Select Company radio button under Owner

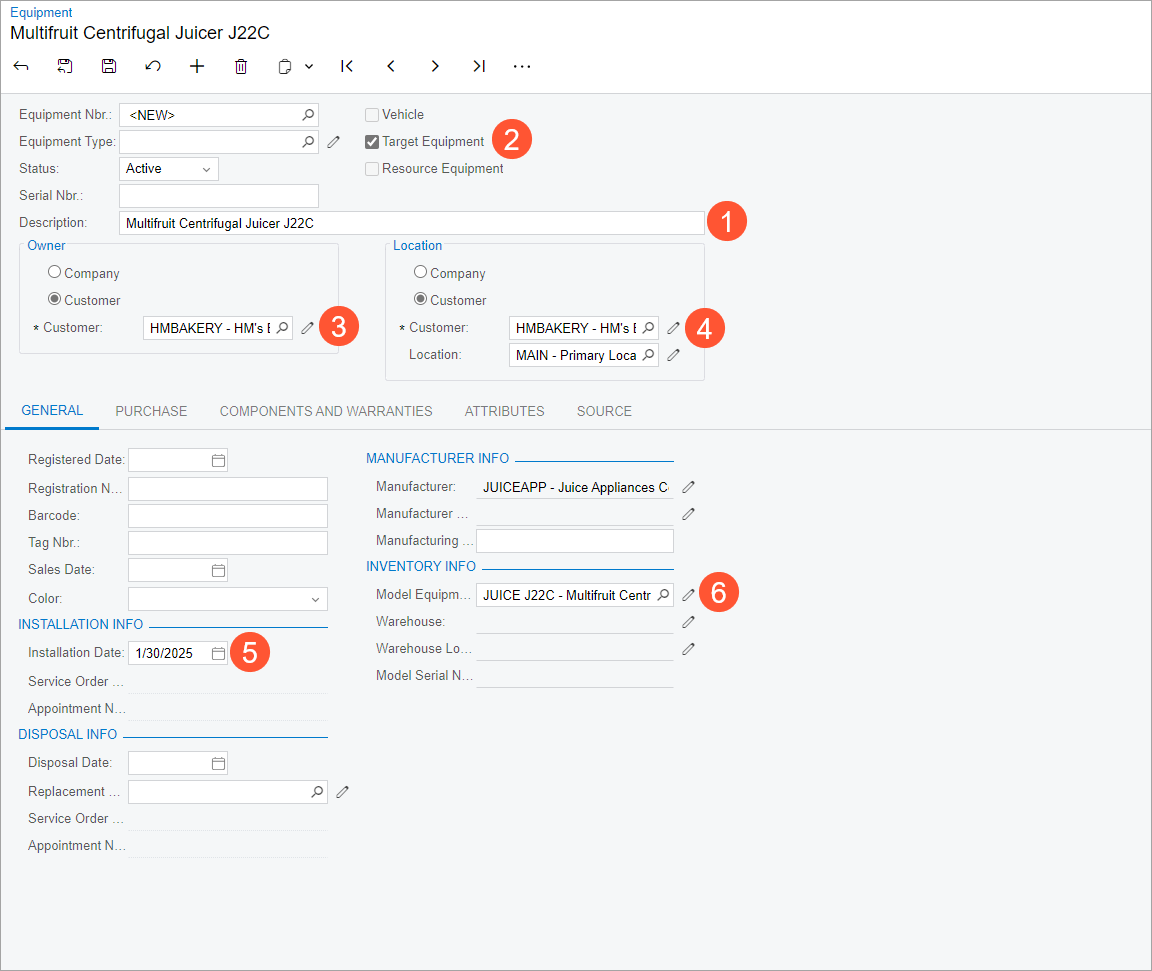(55, 272)
